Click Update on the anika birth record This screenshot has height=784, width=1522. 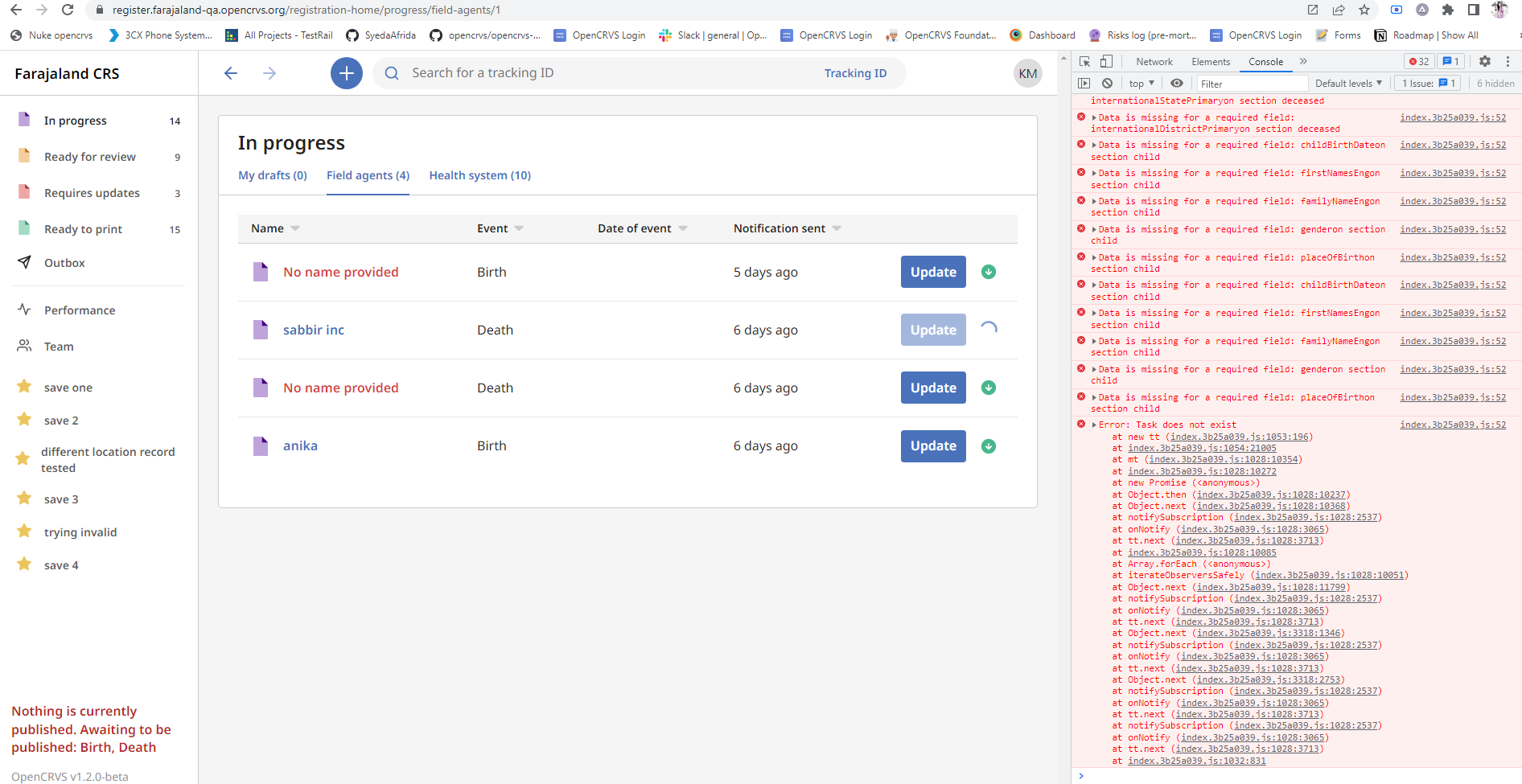point(932,445)
